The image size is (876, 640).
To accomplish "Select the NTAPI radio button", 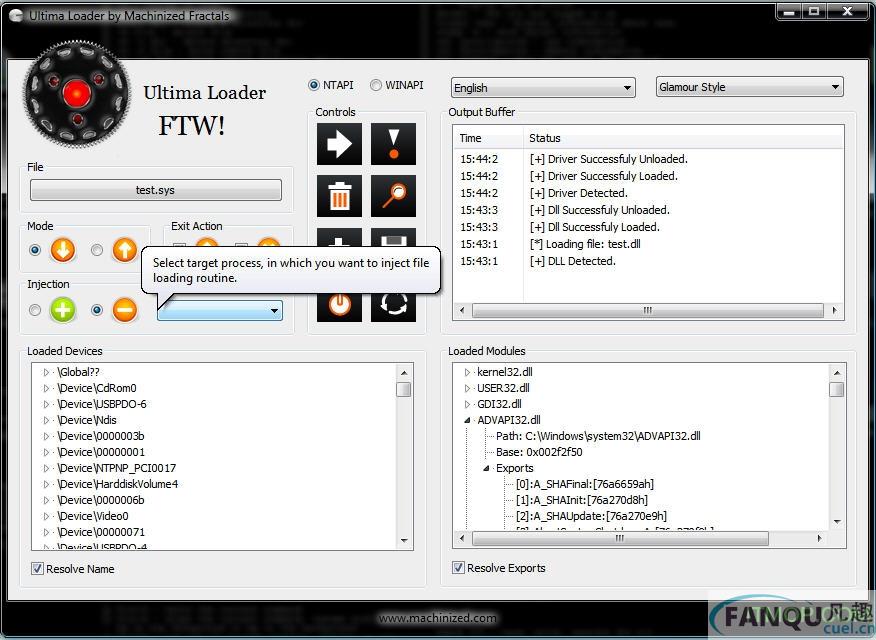I will point(313,85).
